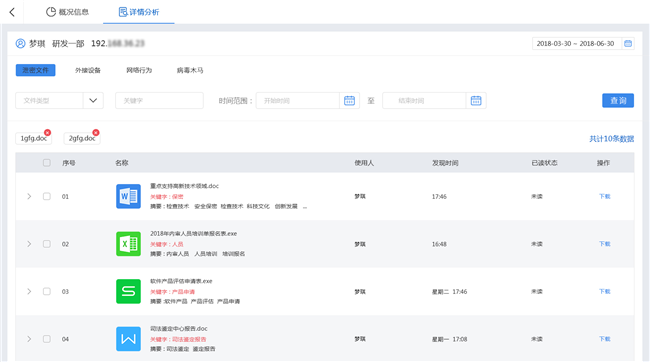Screen dimensions: 650x362
Task: Click the user avatar icon beside 梦琪
Action: (x=20, y=44)
